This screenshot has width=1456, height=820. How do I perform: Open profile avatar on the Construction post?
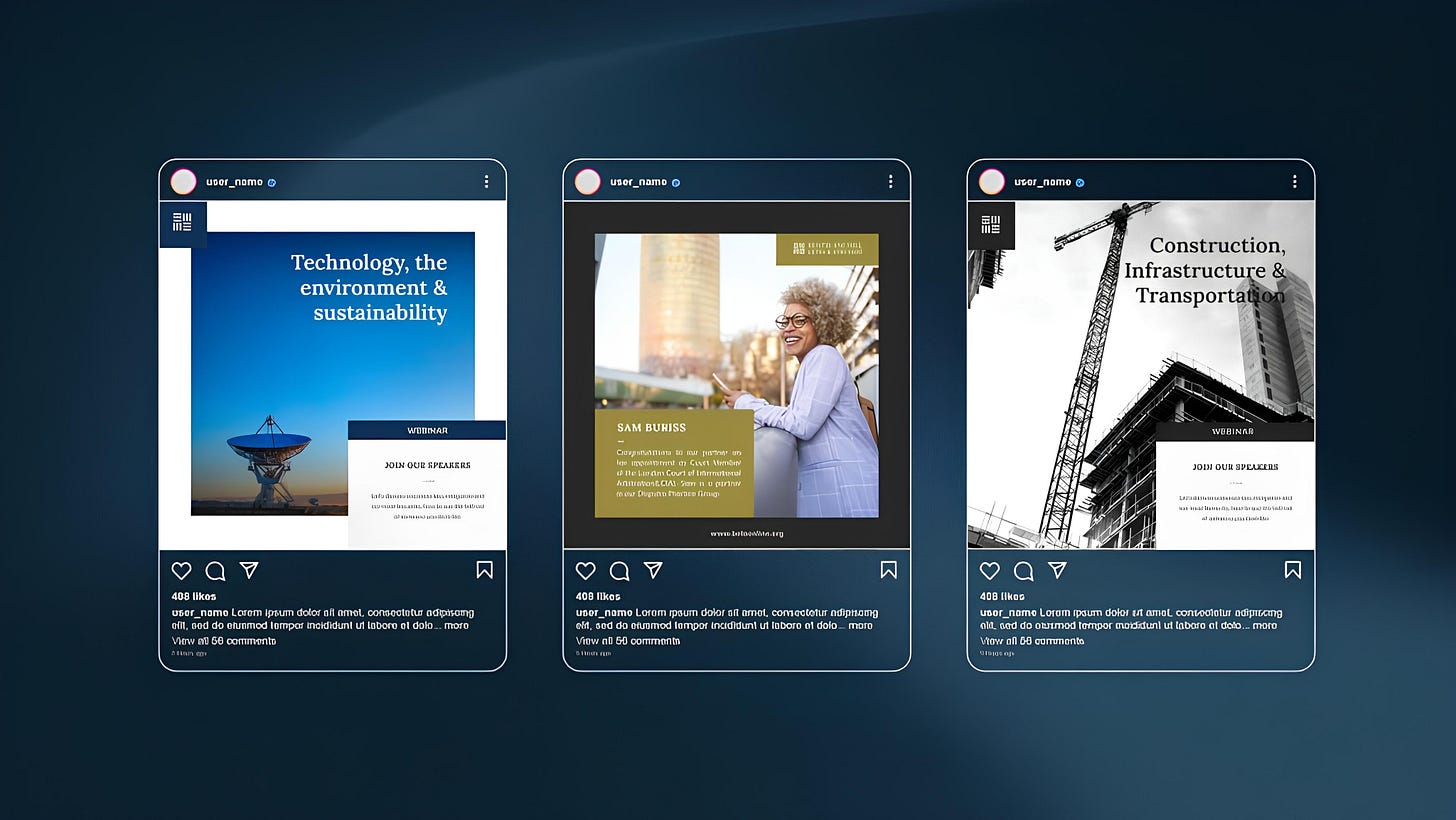coord(991,182)
